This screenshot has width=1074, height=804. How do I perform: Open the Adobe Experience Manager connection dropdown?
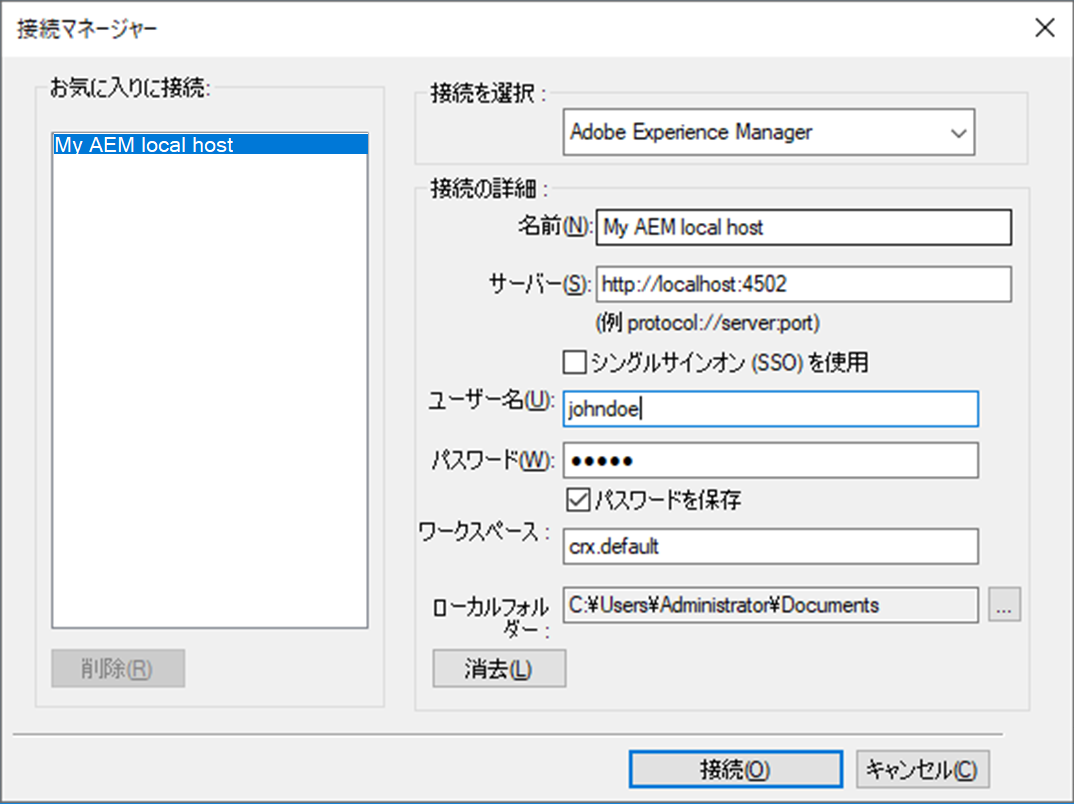coord(768,132)
